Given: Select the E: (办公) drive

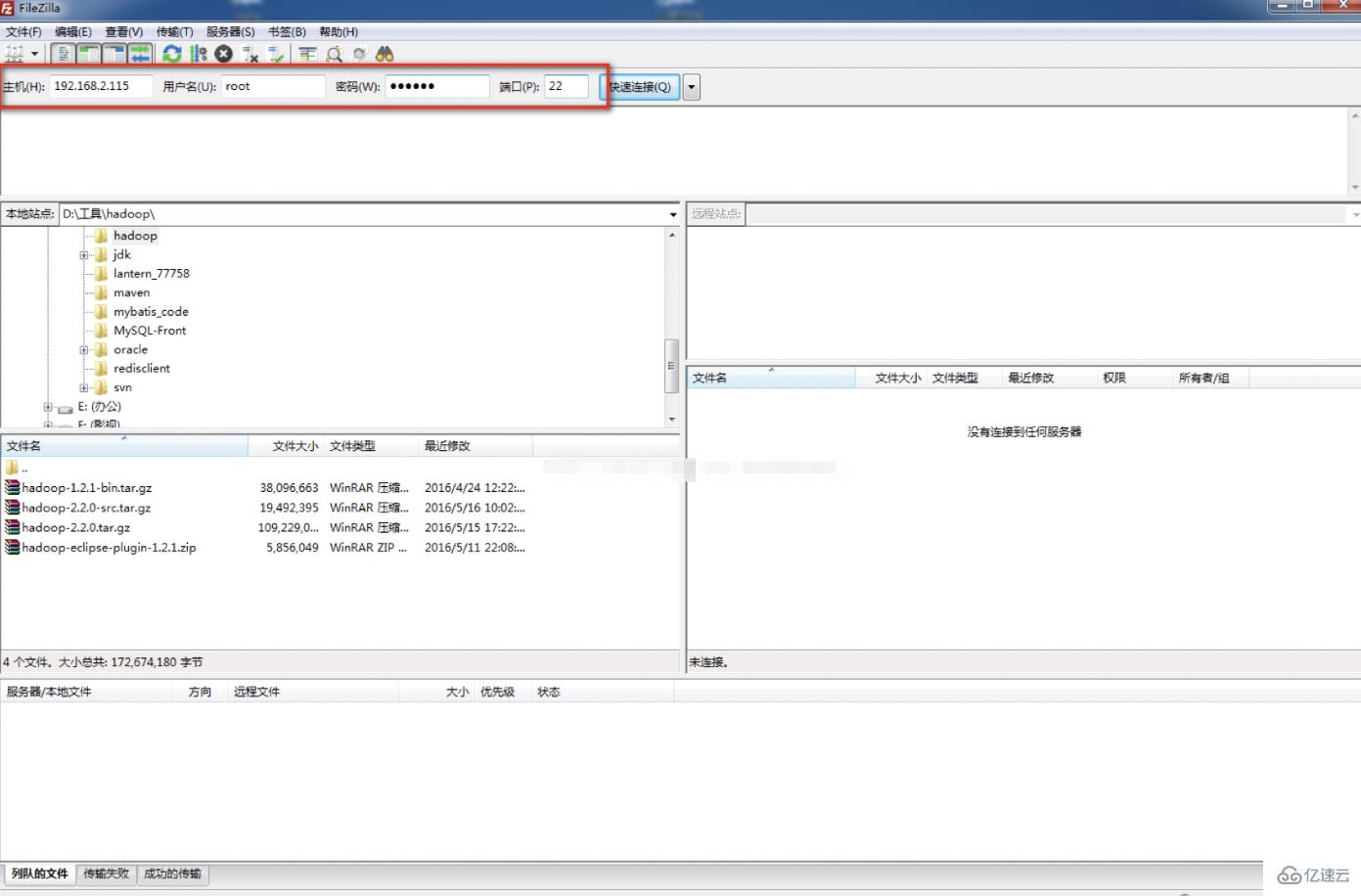Looking at the screenshot, I should tap(99, 407).
